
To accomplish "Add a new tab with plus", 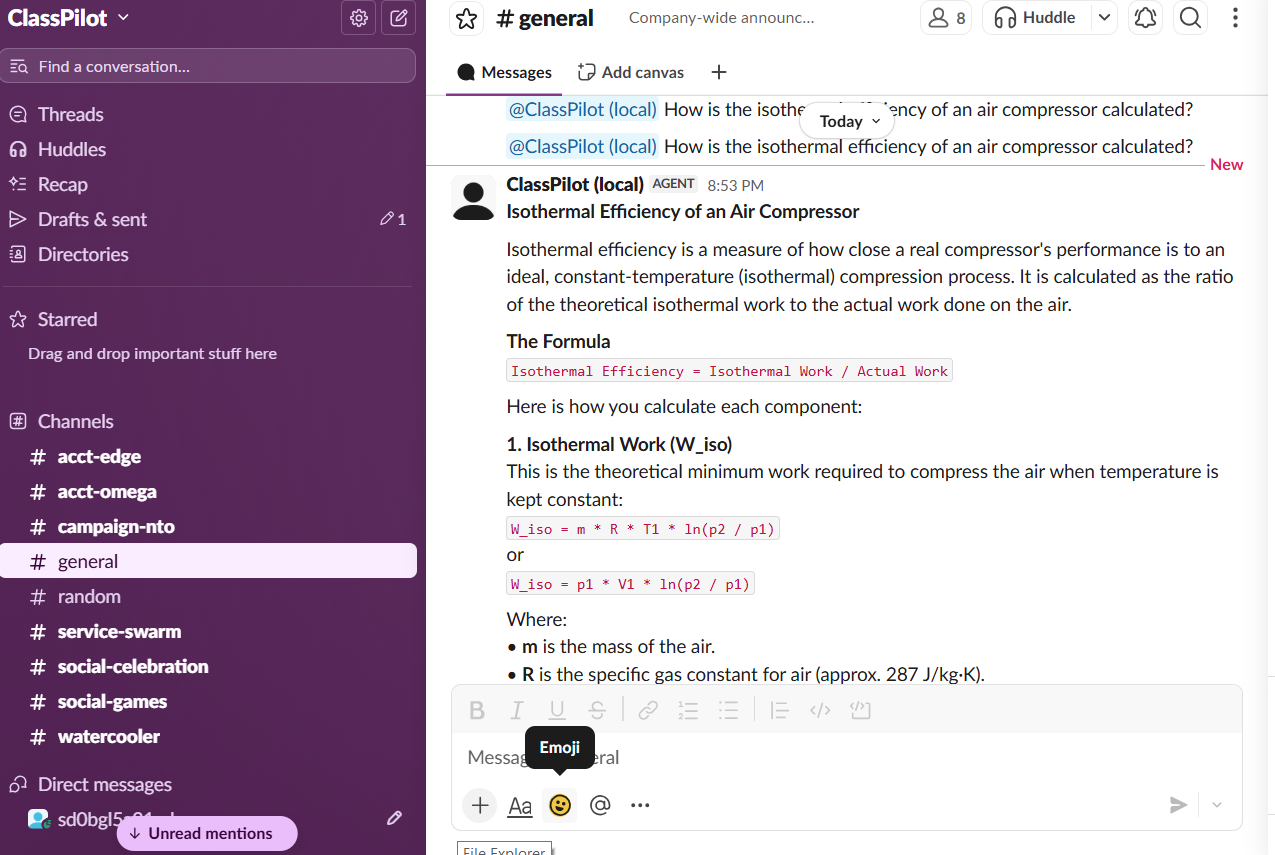I will 719,72.
